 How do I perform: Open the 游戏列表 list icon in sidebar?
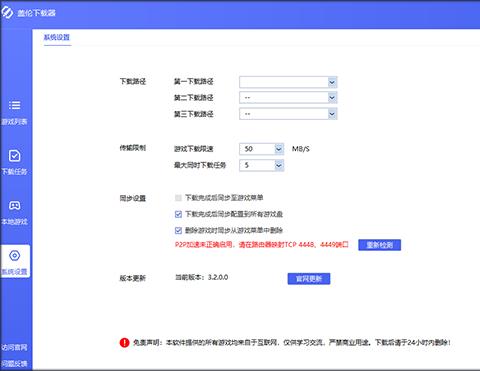click(14, 105)
